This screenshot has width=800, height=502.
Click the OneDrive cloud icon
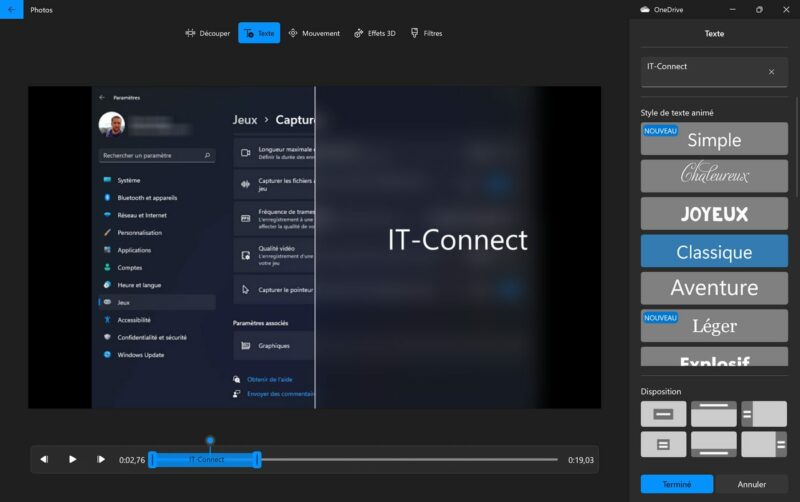(x=645, y=9)
